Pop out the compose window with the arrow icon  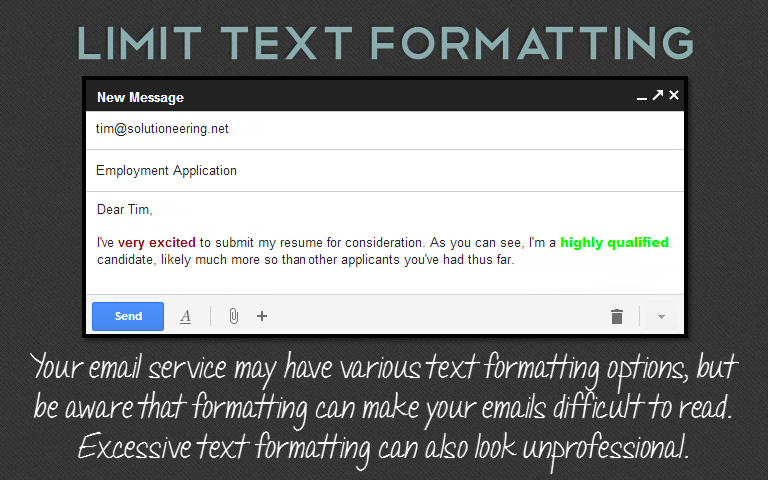[x=657, y=96]
